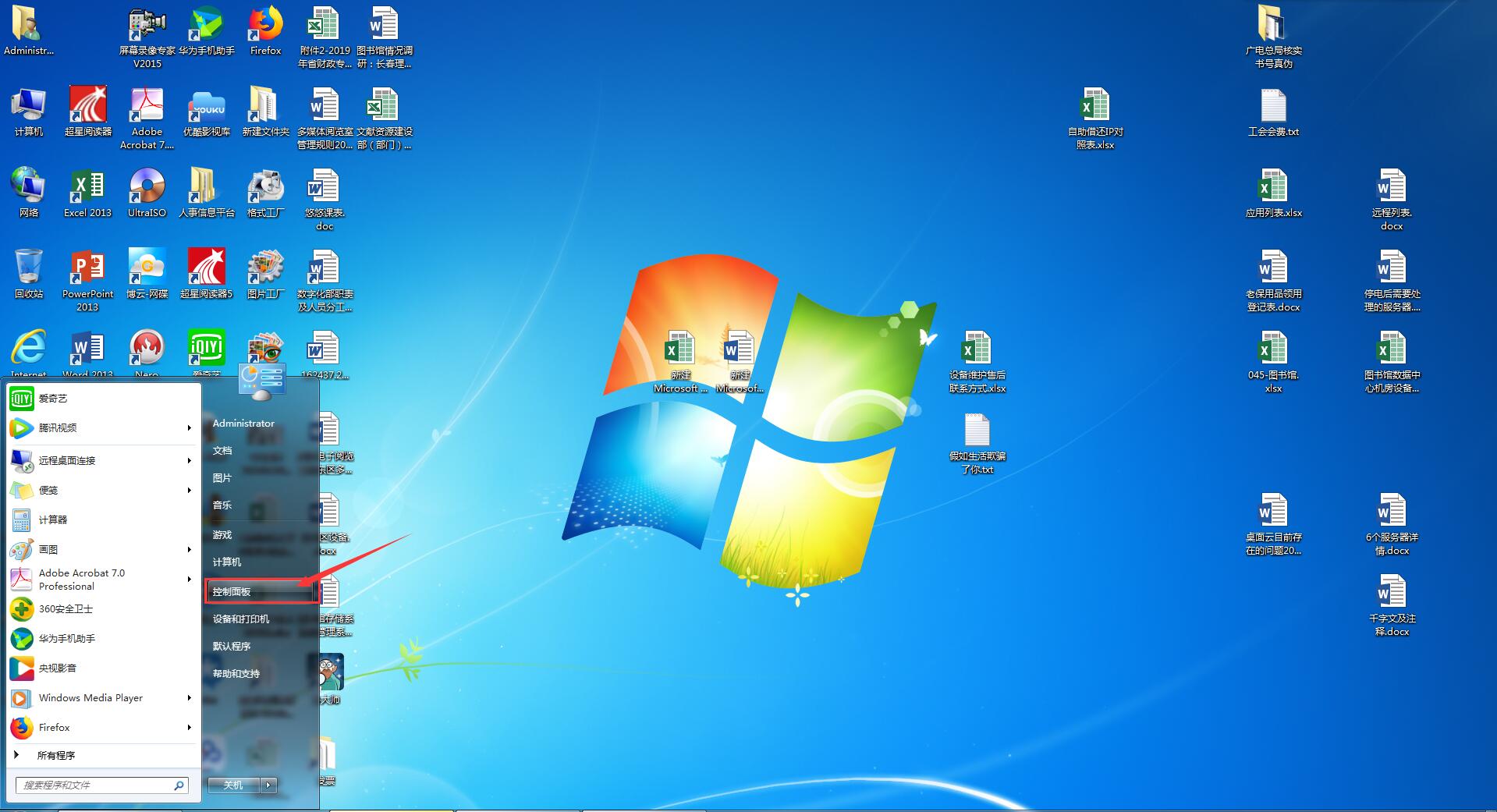This screenshot has width=1497, height=812.
Task: Expand the 便笺 jump list arrow
Action: point(189,491)
